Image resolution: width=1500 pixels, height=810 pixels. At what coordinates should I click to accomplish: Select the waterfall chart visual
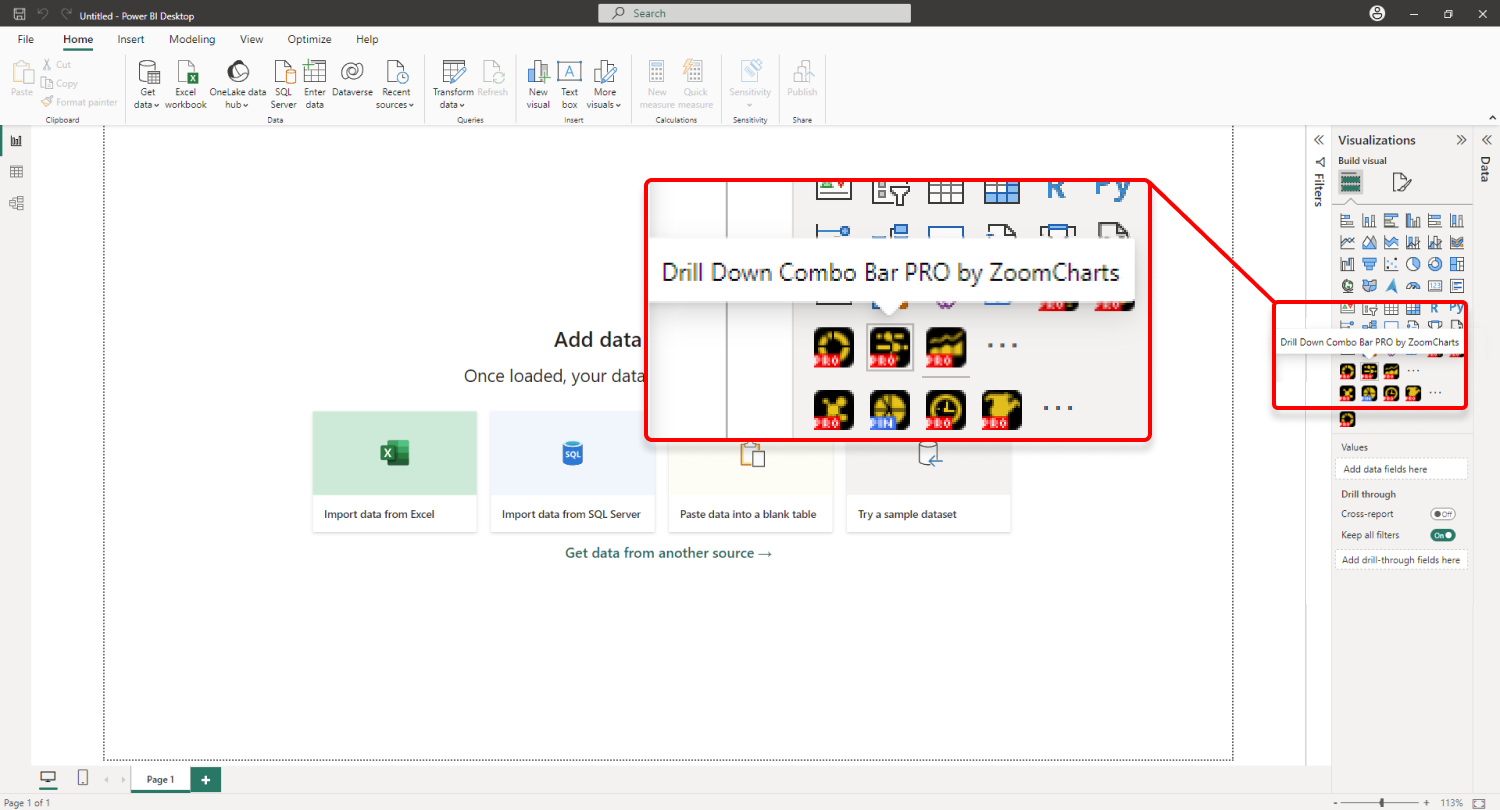coord(1347,264)
